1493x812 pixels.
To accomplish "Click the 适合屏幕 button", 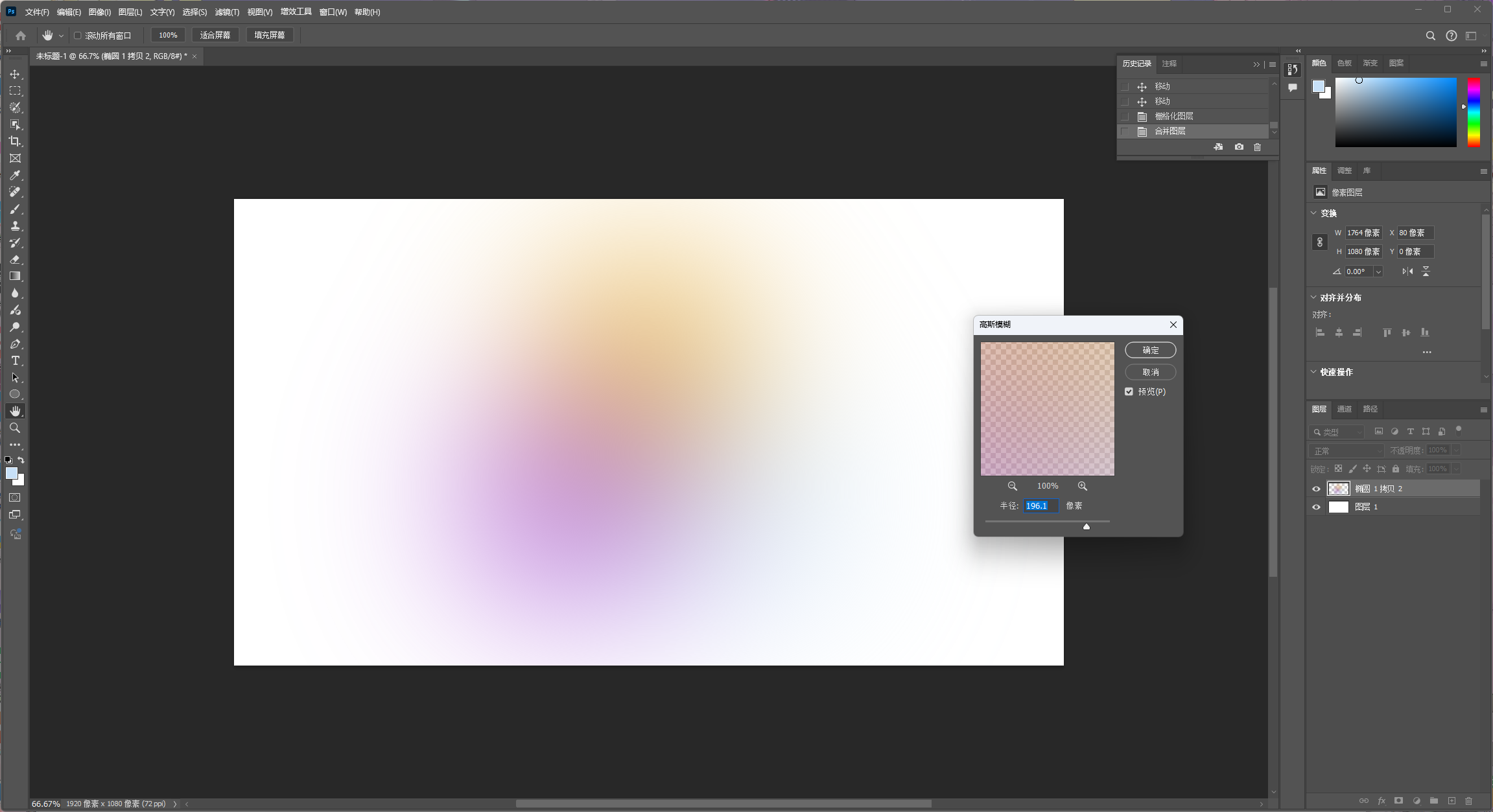I will (x=215, y=35).
